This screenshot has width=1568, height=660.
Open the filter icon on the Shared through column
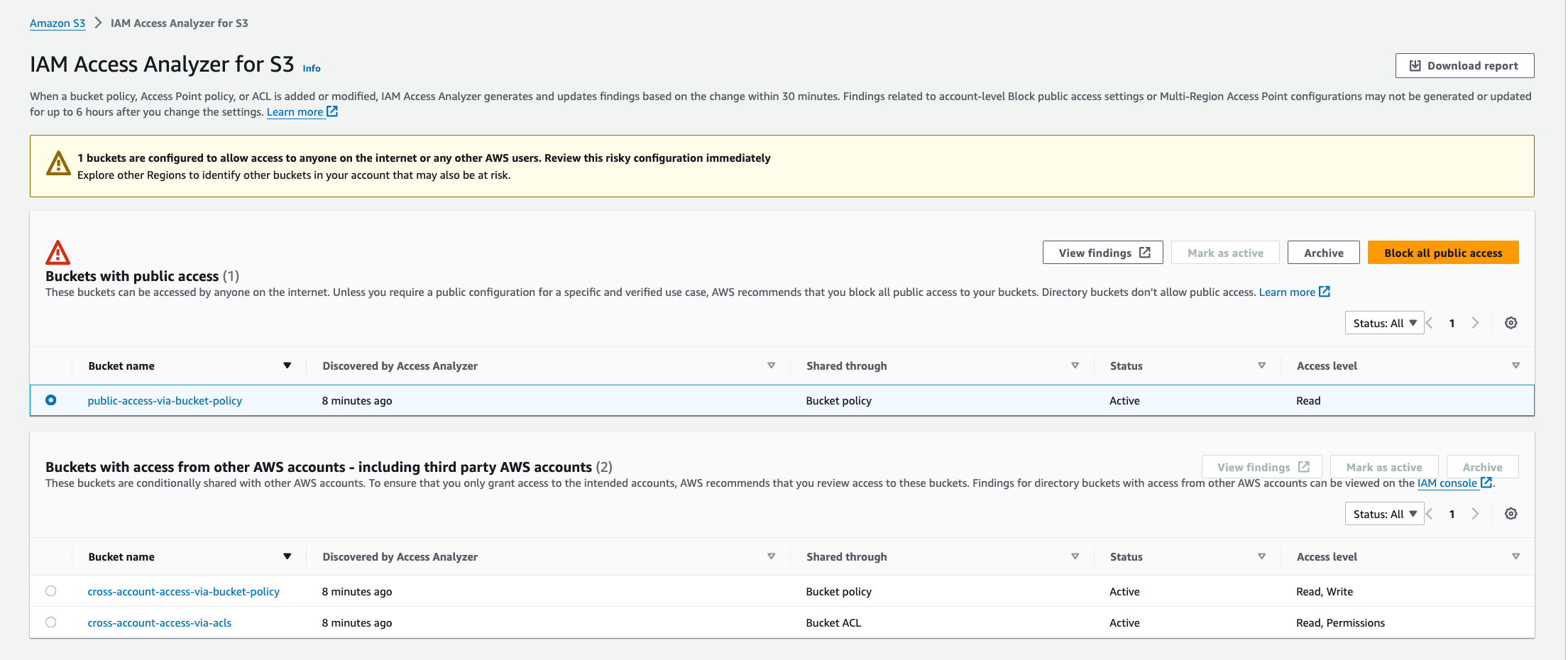coord(1075,365)
